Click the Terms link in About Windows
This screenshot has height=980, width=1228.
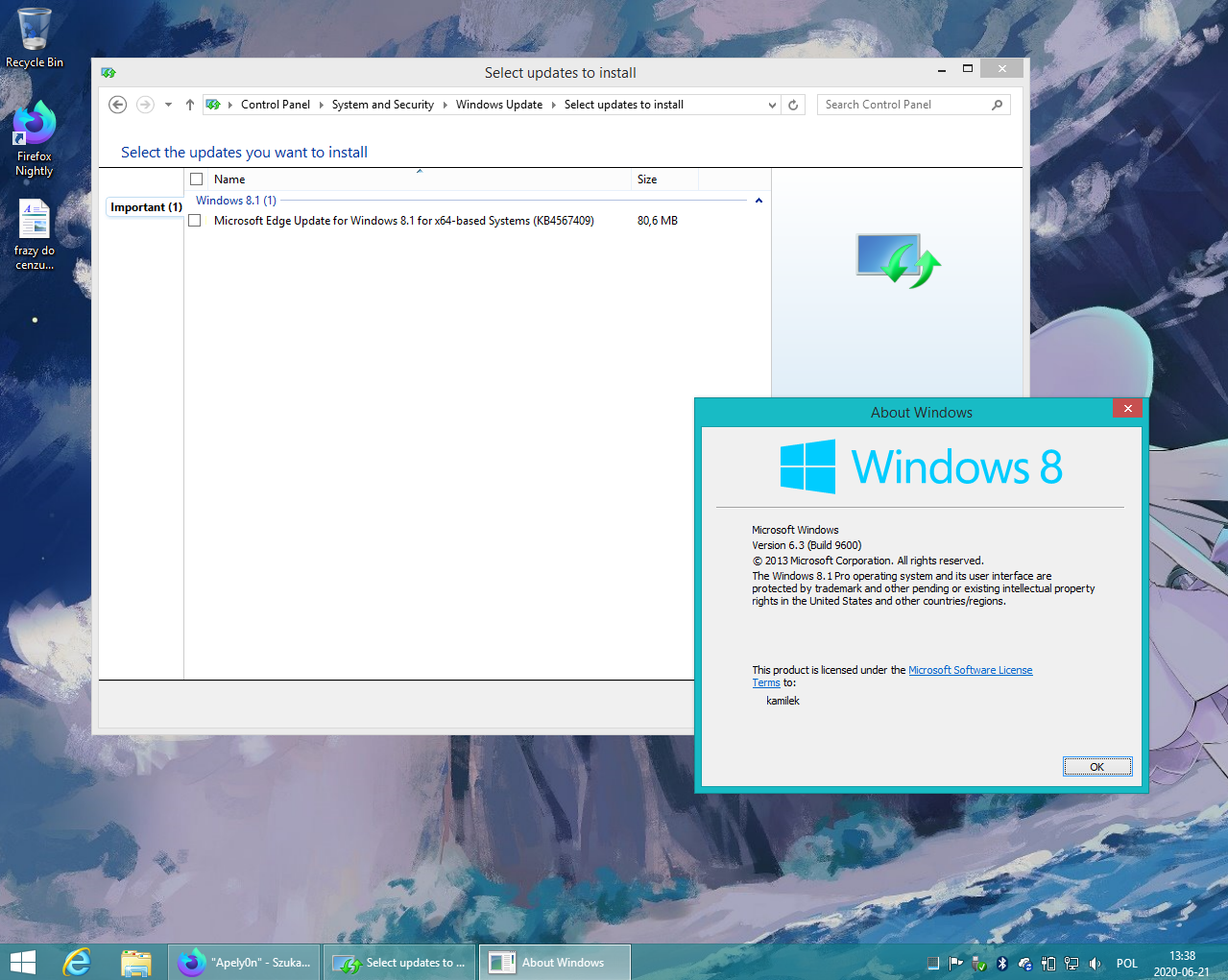tap(766, 682)
